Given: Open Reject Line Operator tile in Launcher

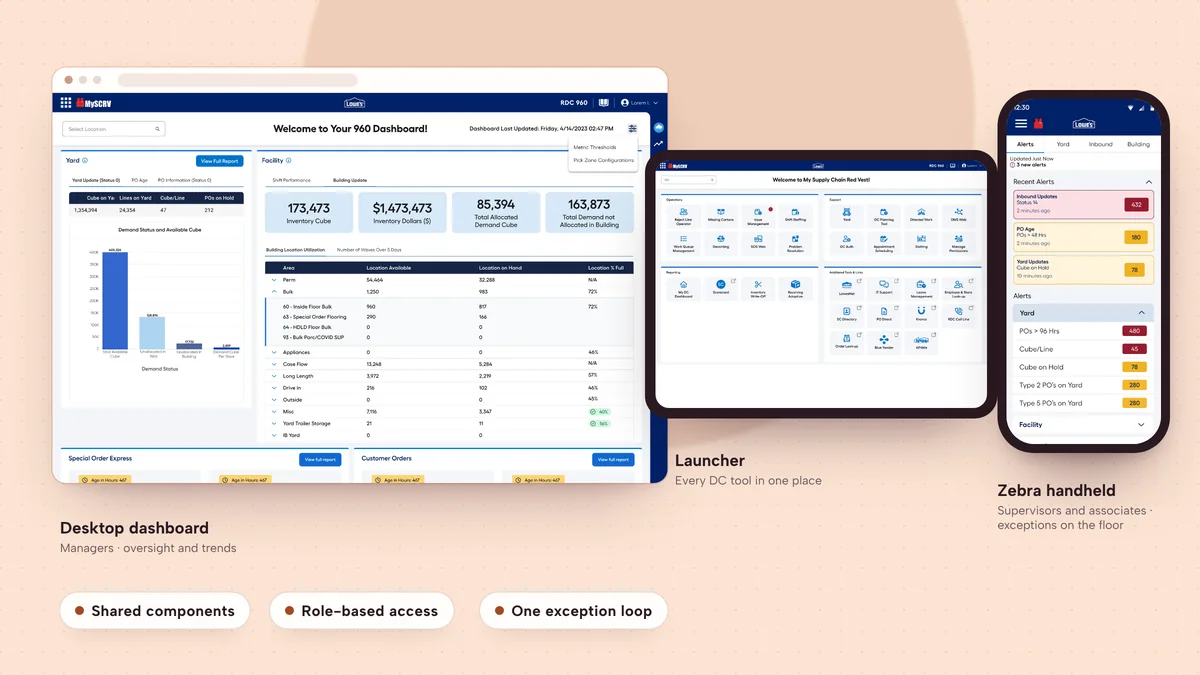Looking at the screenshot, I should click(683, 215).
